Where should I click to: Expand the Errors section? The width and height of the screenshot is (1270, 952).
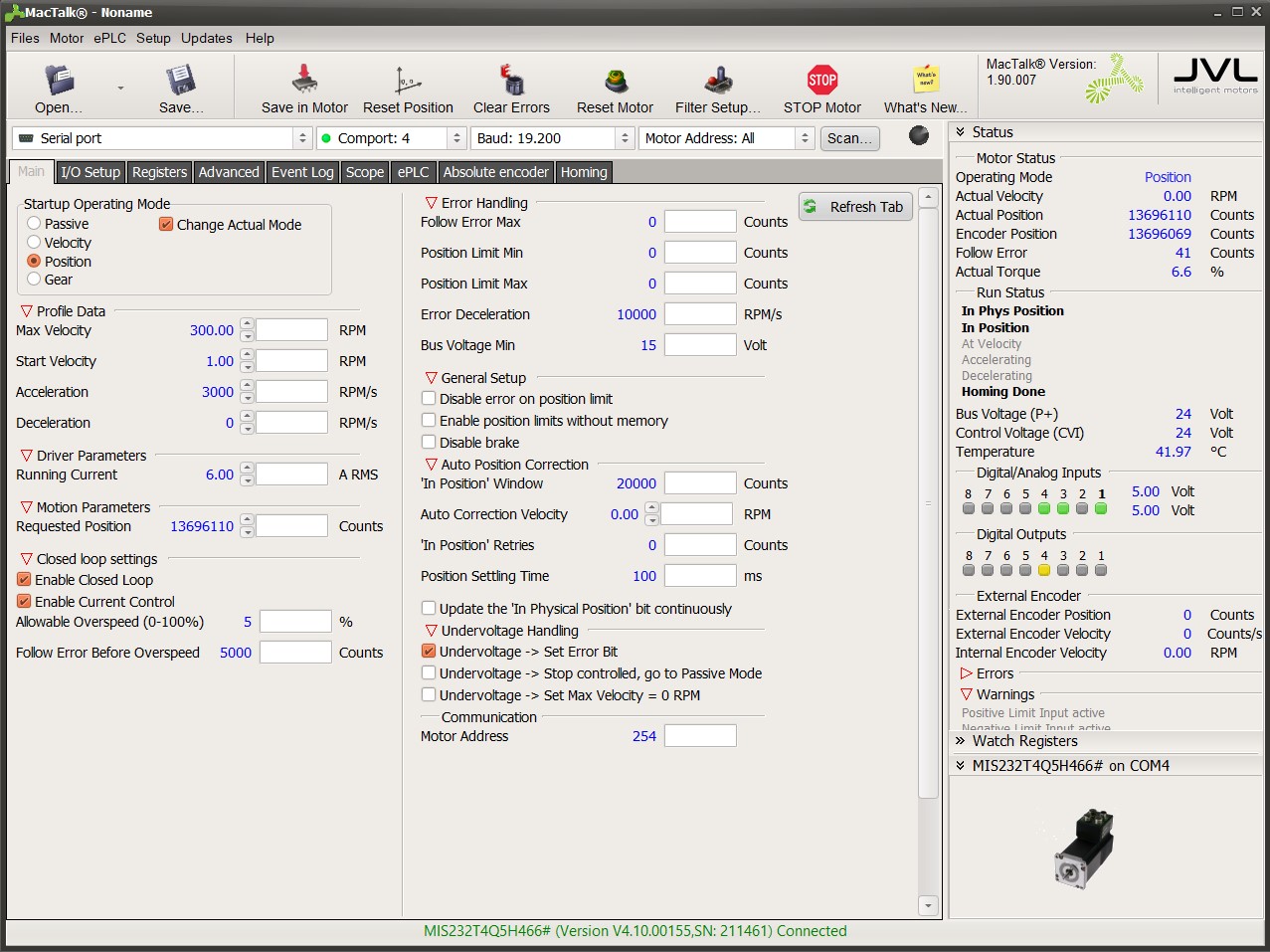click(x=967, y=673)
